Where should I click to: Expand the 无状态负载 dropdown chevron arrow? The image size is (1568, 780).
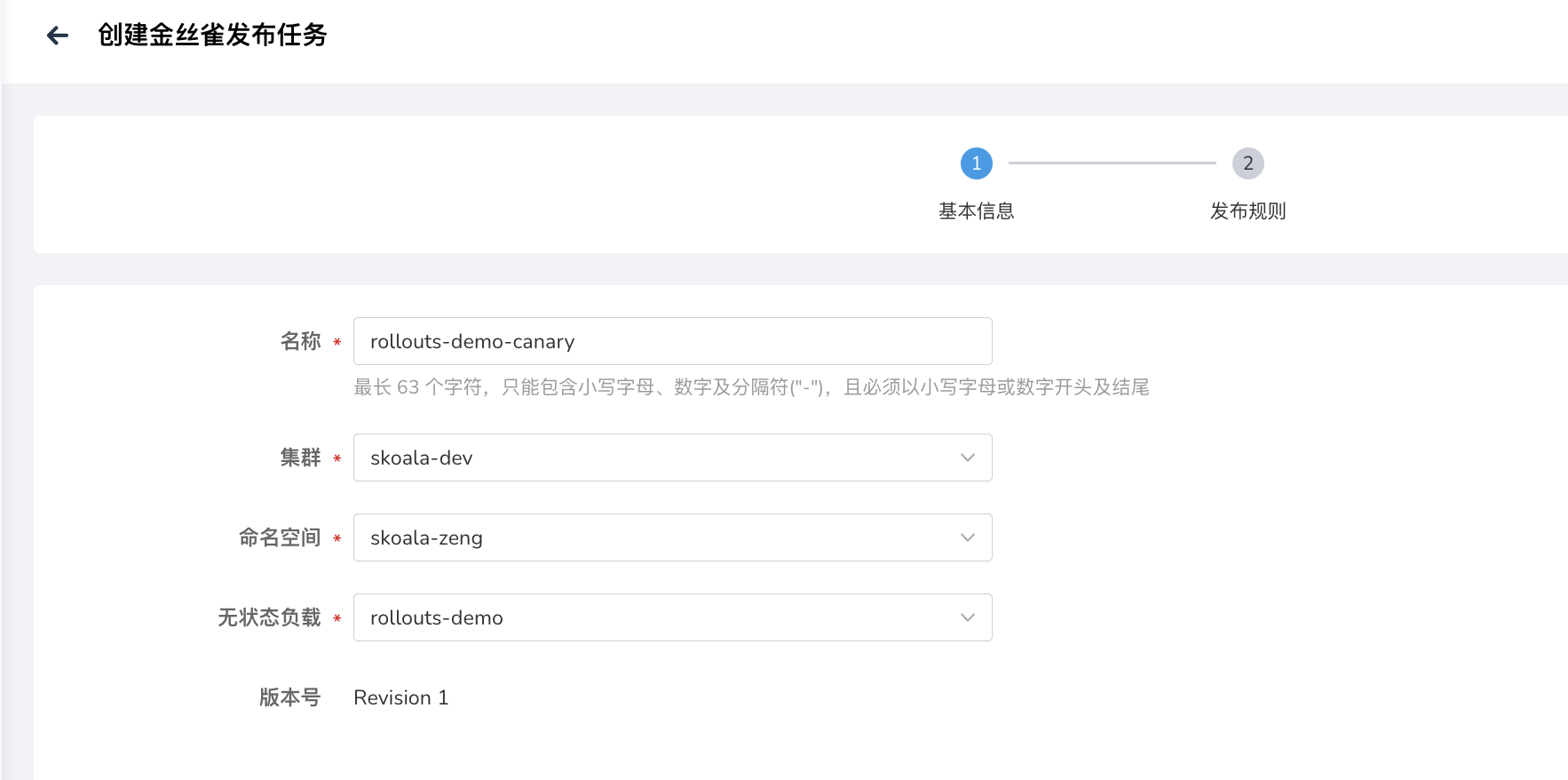(x=967, y=617)
